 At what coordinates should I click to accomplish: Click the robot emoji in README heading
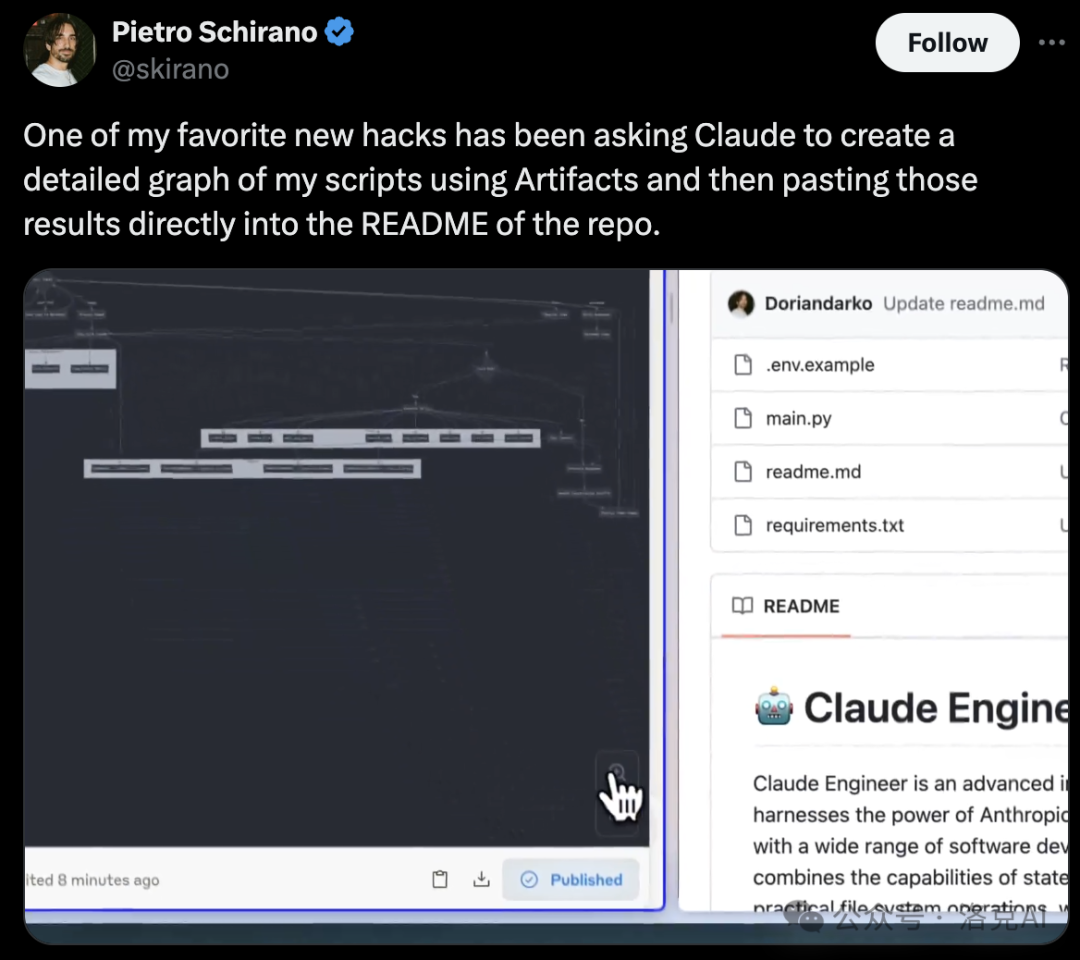click(773, 708)
